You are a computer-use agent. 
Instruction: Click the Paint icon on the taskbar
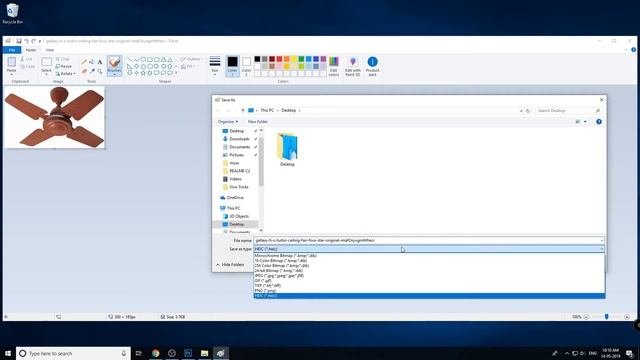pyautogui.click(x=221, y=353)
